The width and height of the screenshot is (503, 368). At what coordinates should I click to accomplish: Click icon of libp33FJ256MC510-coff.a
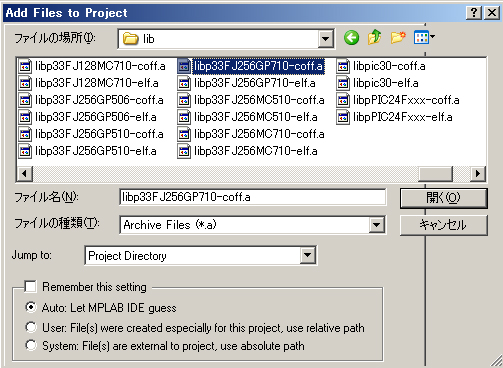[184, 100]
